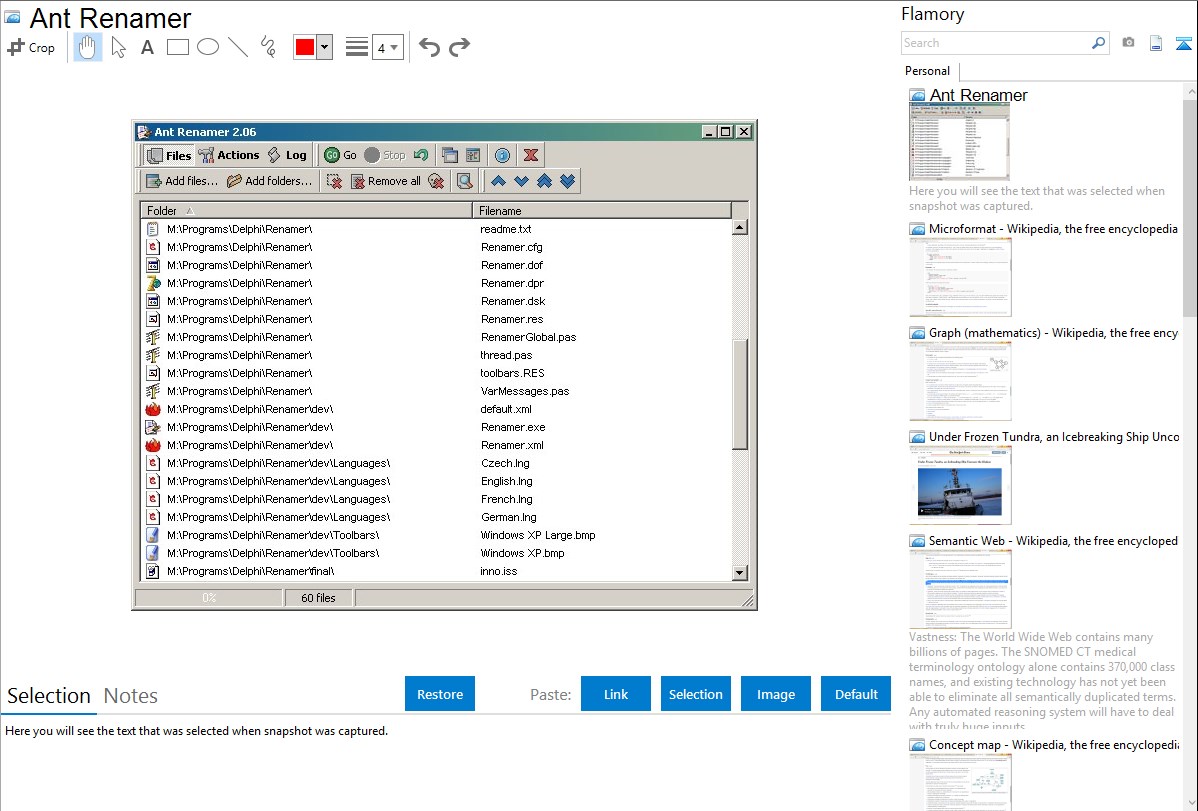Click the Restore button
1198x811 pixels.
(x=440, y=694)
